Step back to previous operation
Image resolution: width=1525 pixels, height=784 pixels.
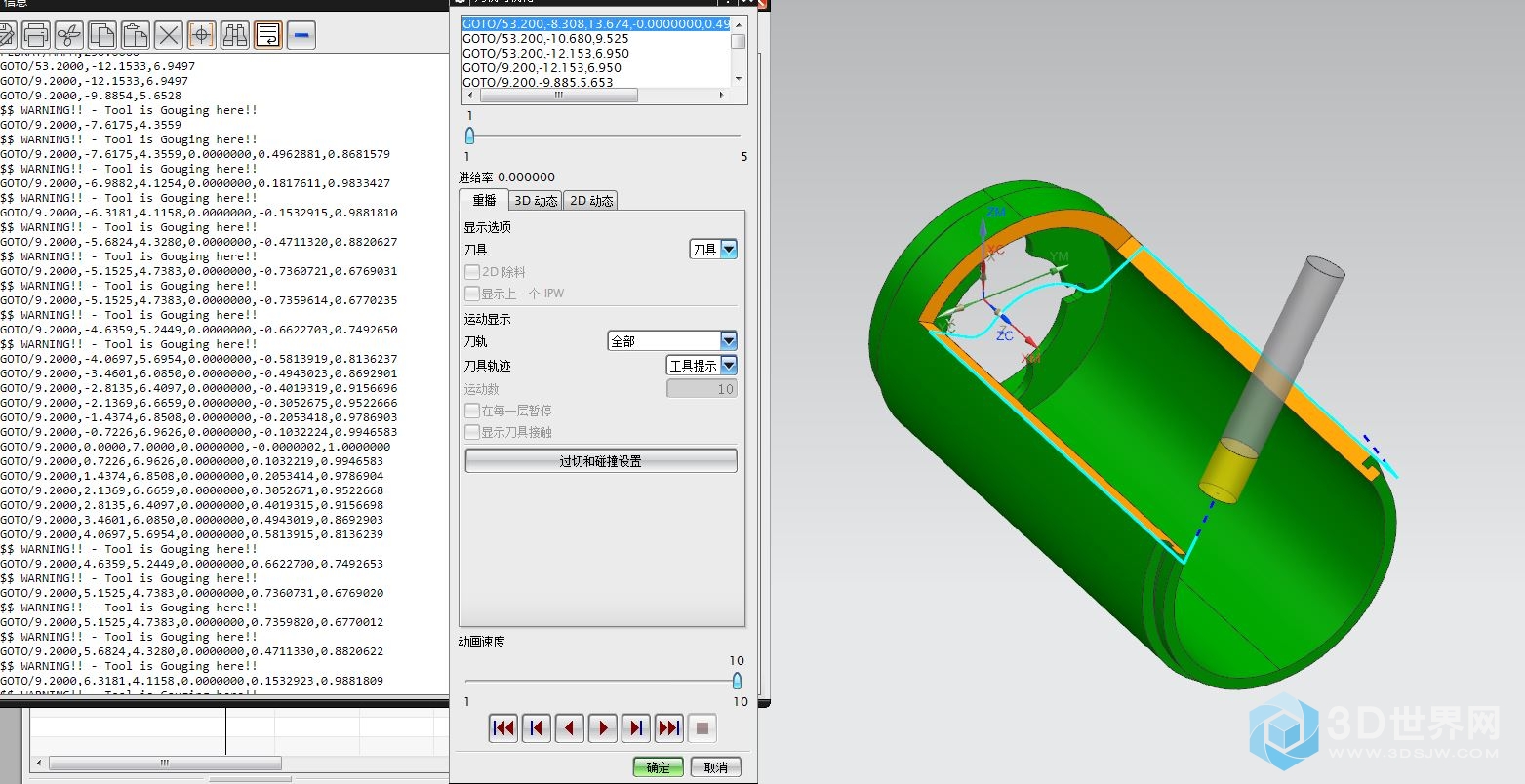pyautogui.click(x=537, y=727)
